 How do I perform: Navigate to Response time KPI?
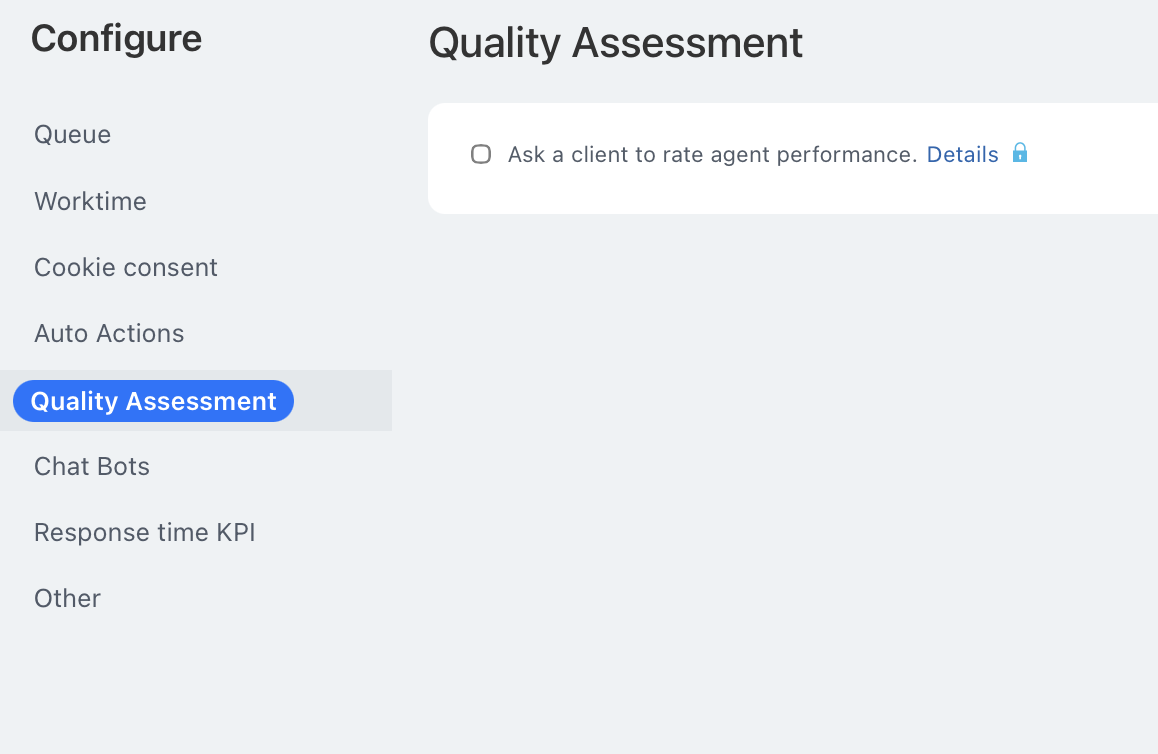(145, 532)
